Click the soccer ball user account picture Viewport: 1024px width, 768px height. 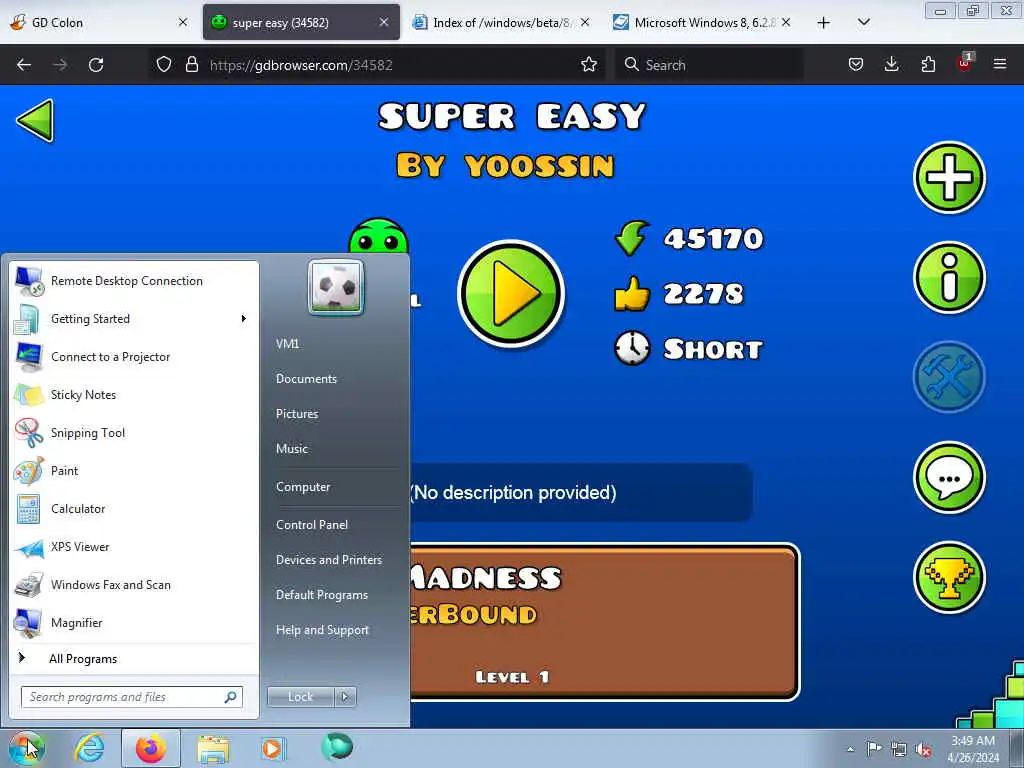pyautogui.click(x=336, y=287)
